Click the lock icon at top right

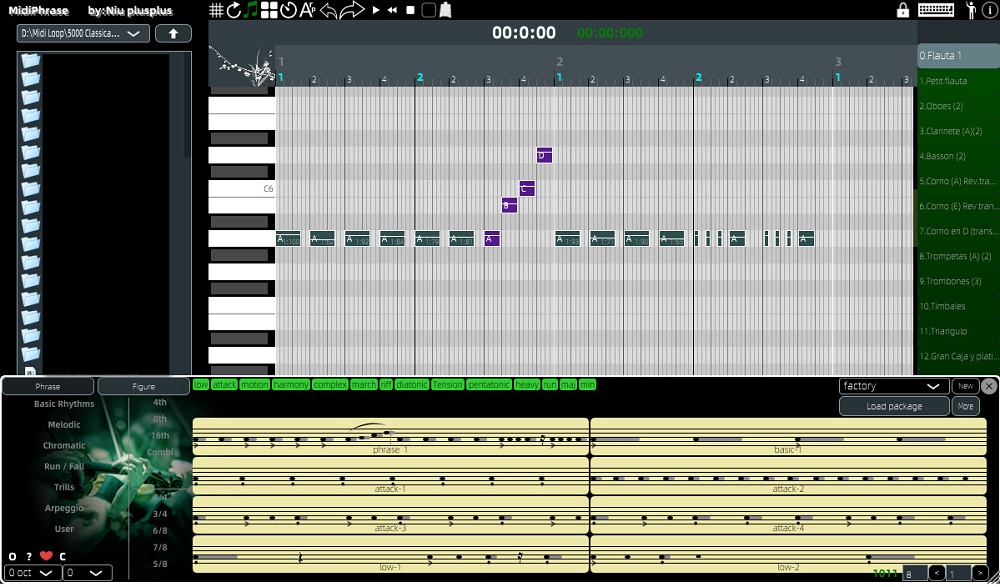pos(902,9)
